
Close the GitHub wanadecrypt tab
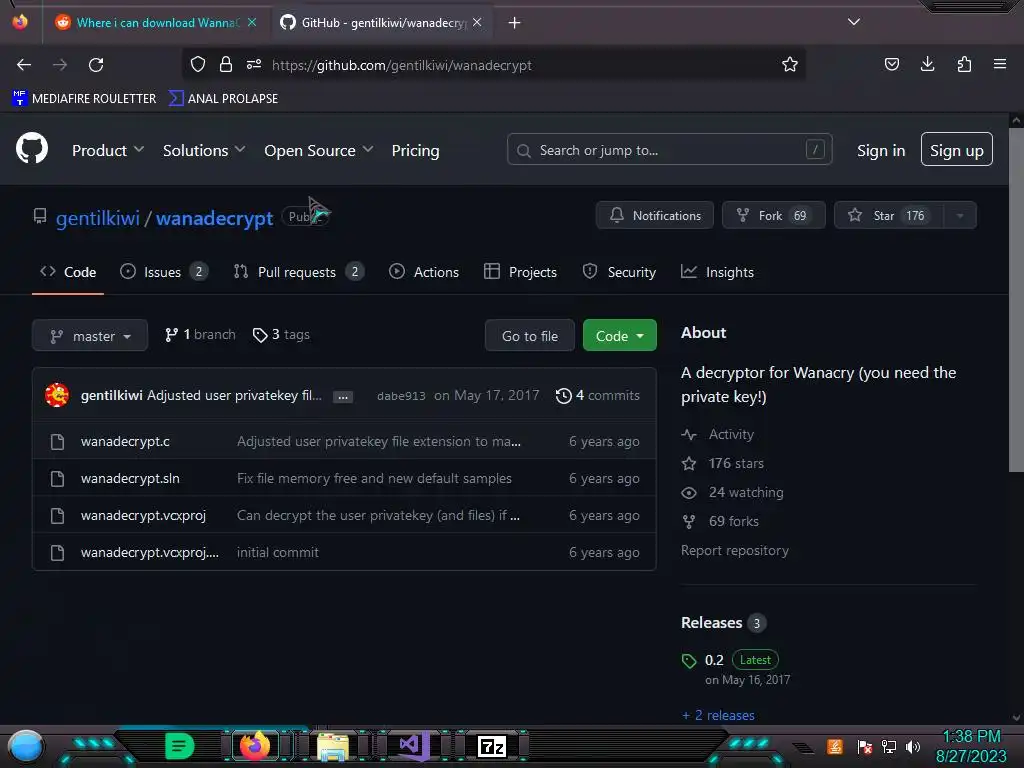[477, 22]
